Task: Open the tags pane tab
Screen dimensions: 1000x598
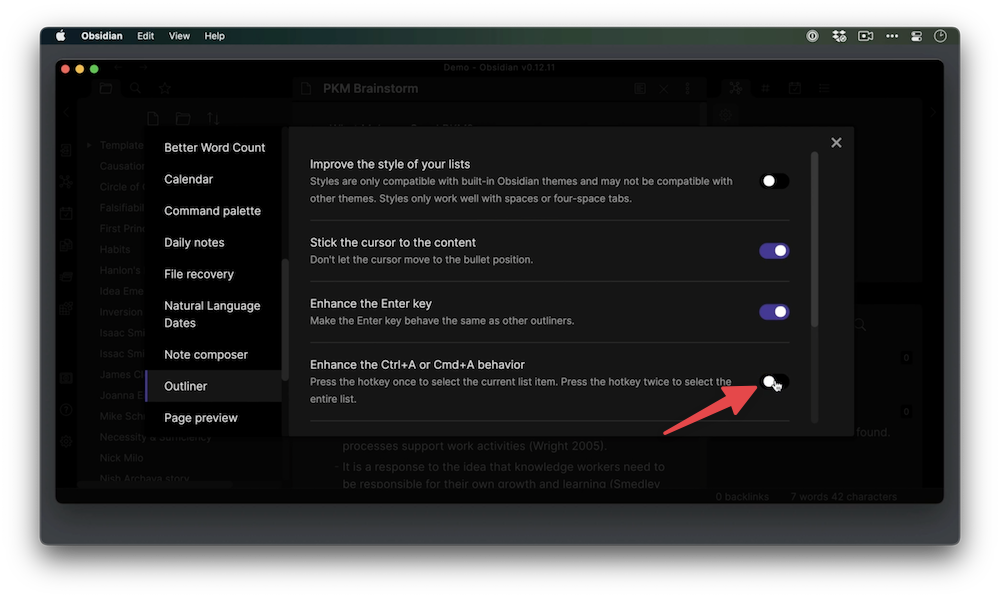Action: click(x=765, y=89)
